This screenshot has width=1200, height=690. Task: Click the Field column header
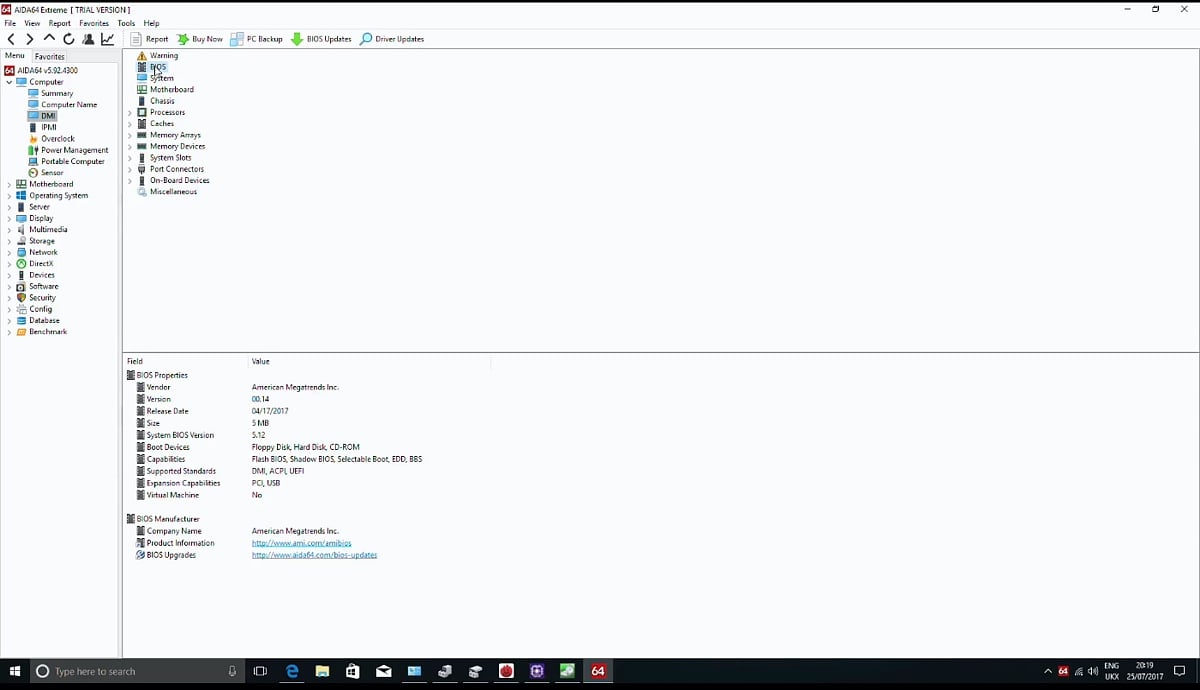pyautogui.click(x=135, y=361)
